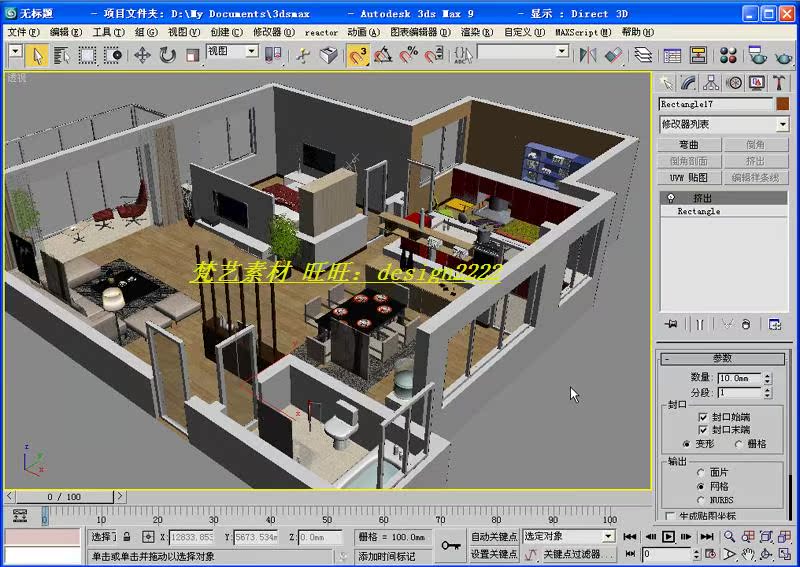The height and width of the screenshot is (567, 800).
Task: Open the 文件 menu
Action: 23,32
